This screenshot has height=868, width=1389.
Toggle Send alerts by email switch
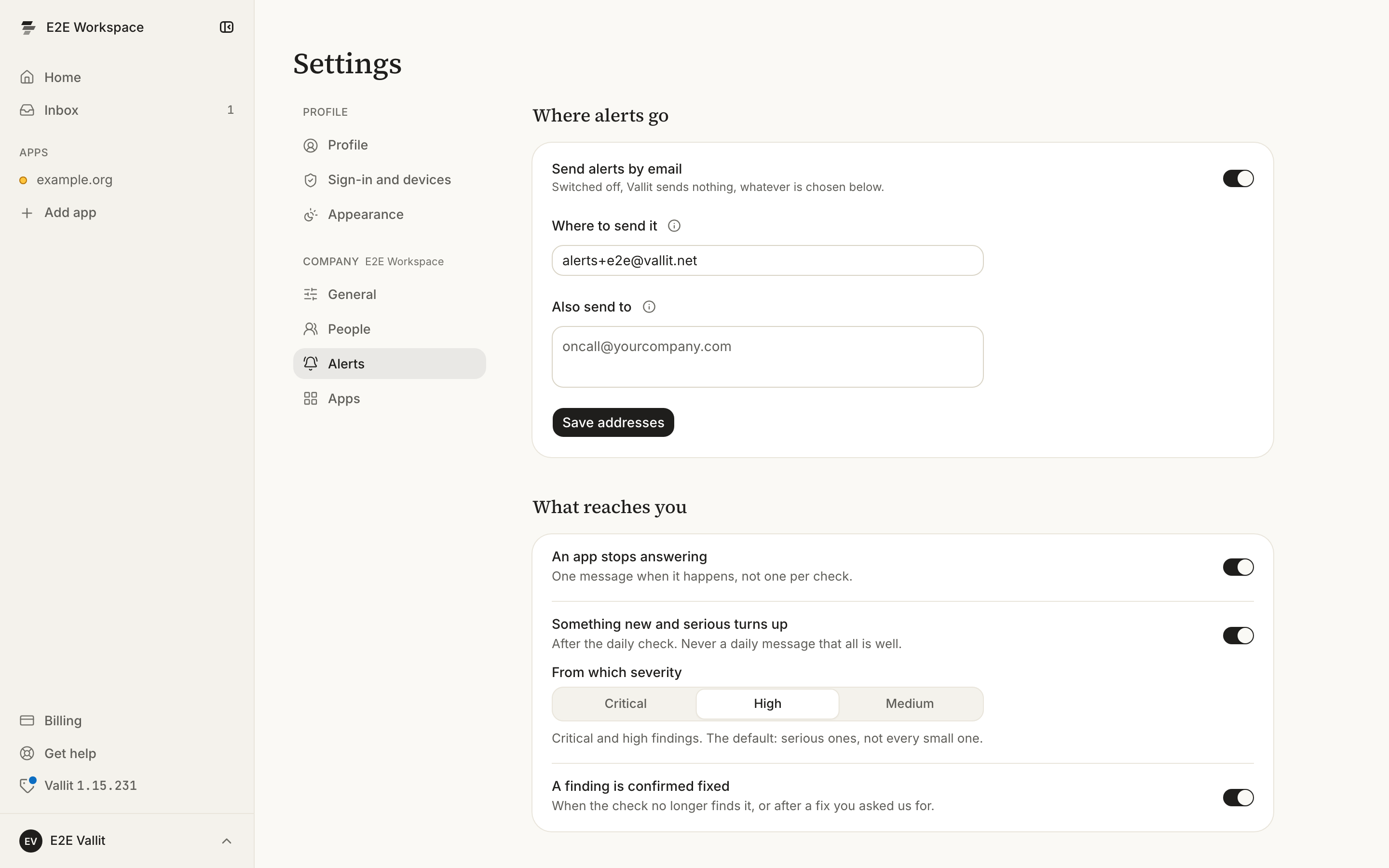[x=1238, y=178]
